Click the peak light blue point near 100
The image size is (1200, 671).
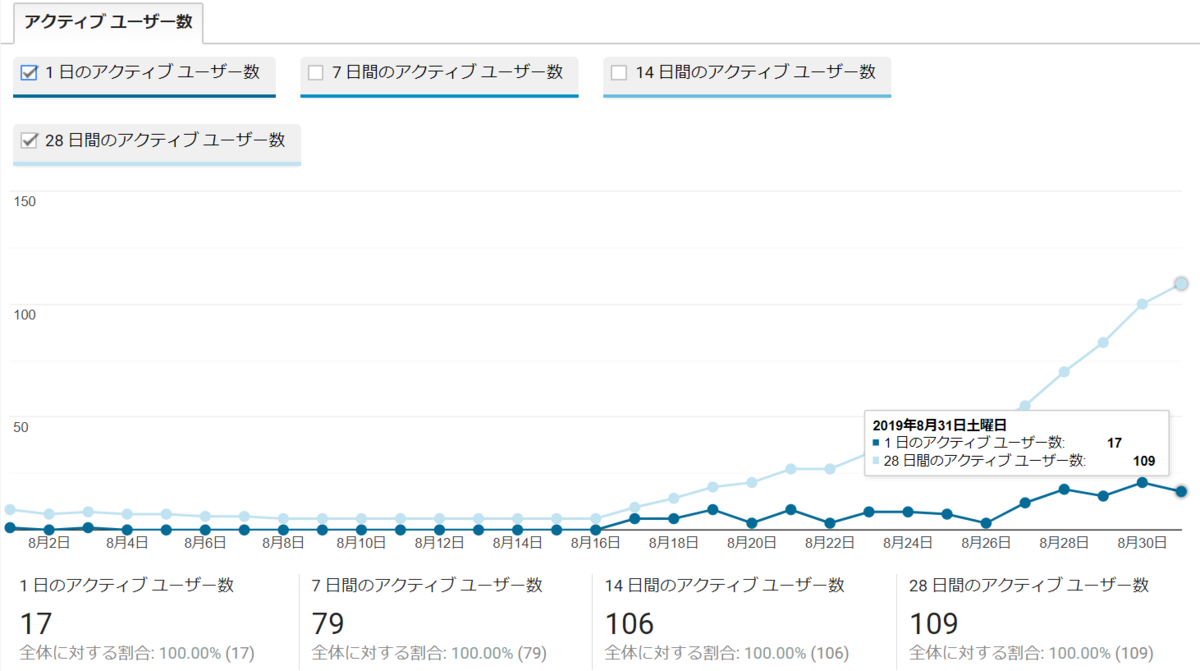1142,304
